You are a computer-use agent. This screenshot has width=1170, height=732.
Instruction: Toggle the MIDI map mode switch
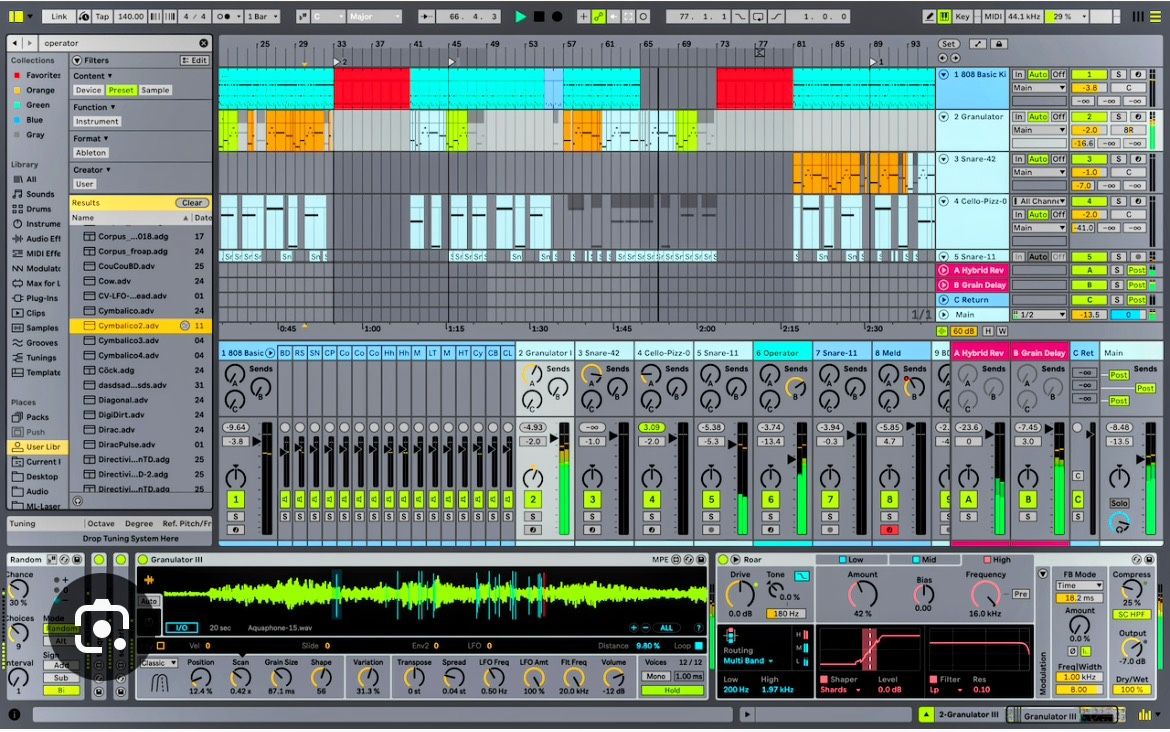[992, 16]
